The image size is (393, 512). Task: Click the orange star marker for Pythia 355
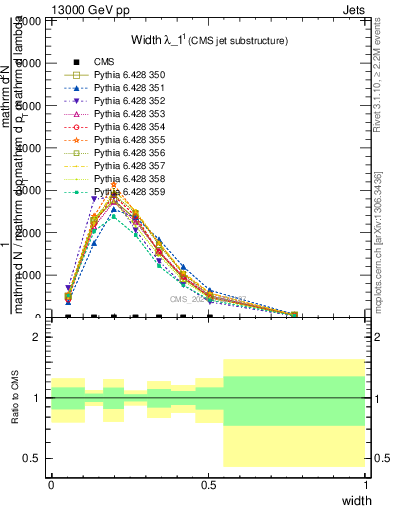(76, 140)
